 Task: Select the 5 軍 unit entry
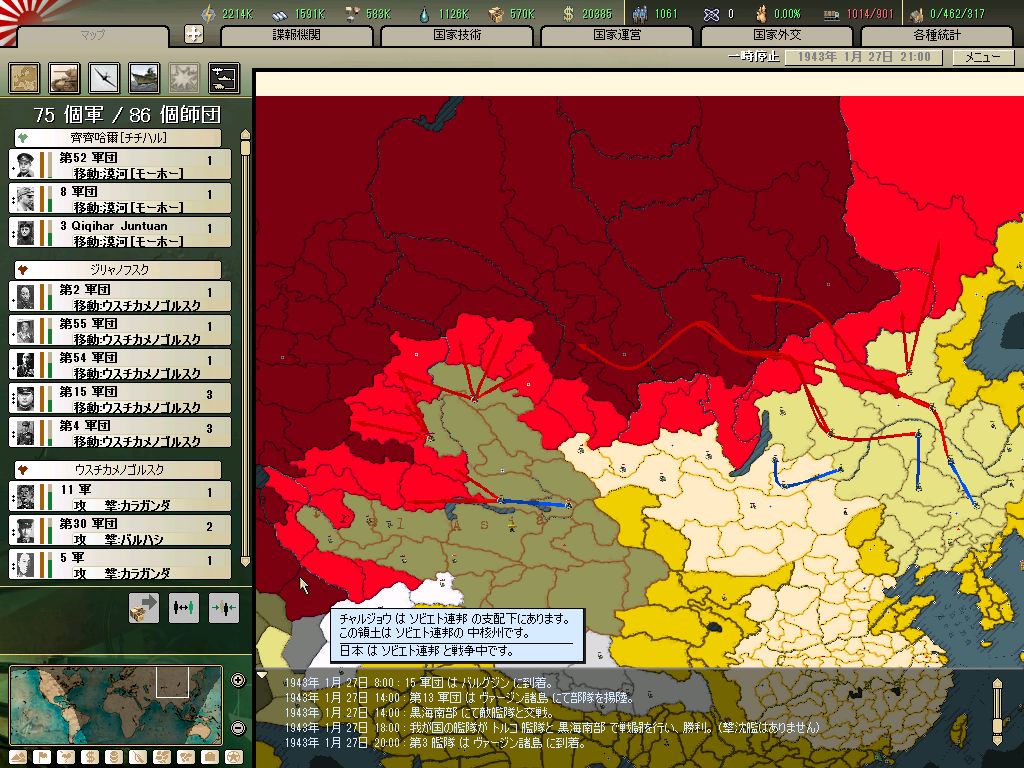point(120,564)
